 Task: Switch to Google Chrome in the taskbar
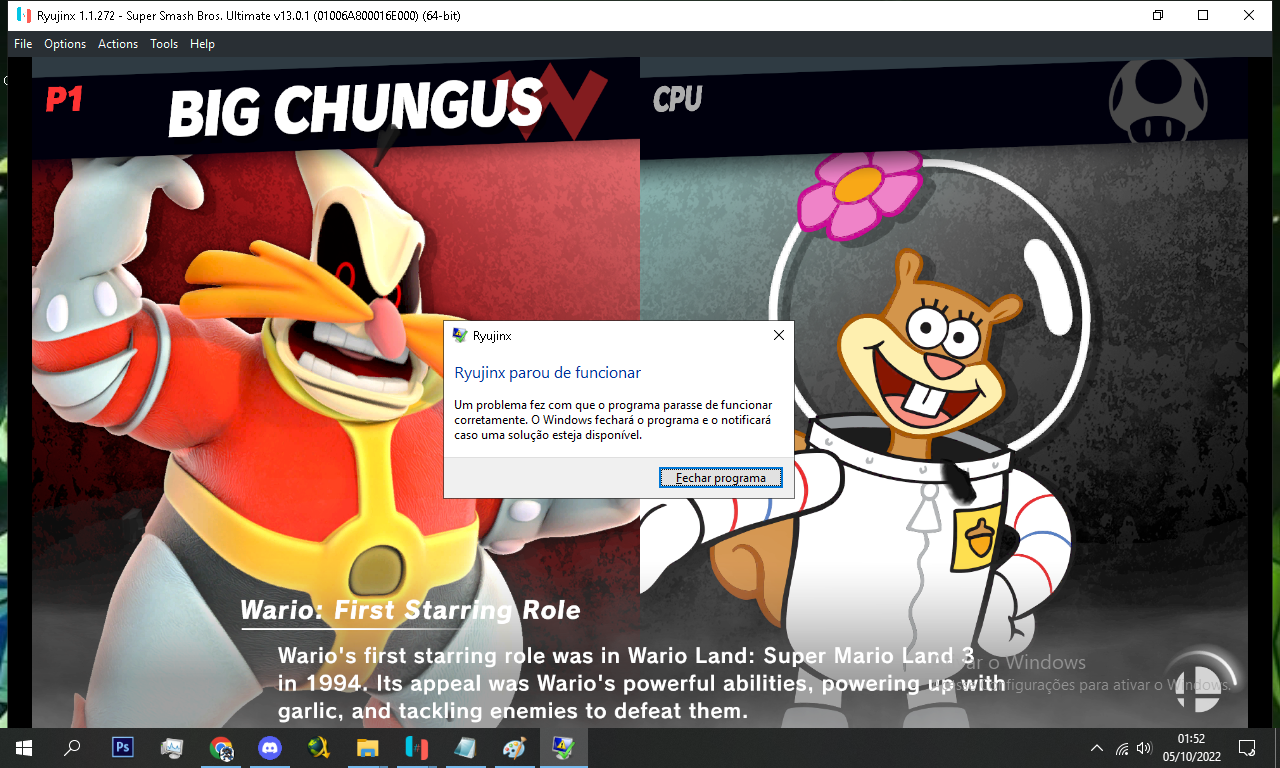click(x=221, y=748)
